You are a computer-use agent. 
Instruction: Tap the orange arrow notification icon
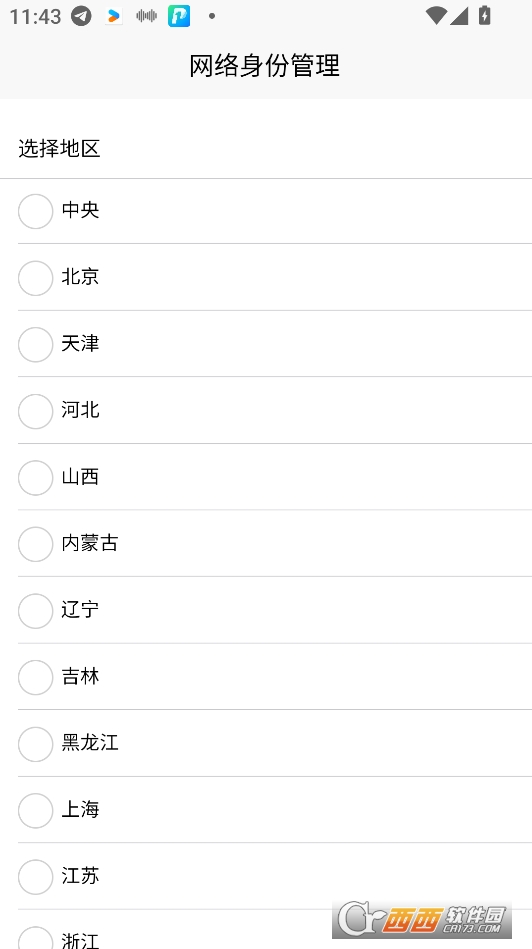pyautogui.click(x=113, y=16)
